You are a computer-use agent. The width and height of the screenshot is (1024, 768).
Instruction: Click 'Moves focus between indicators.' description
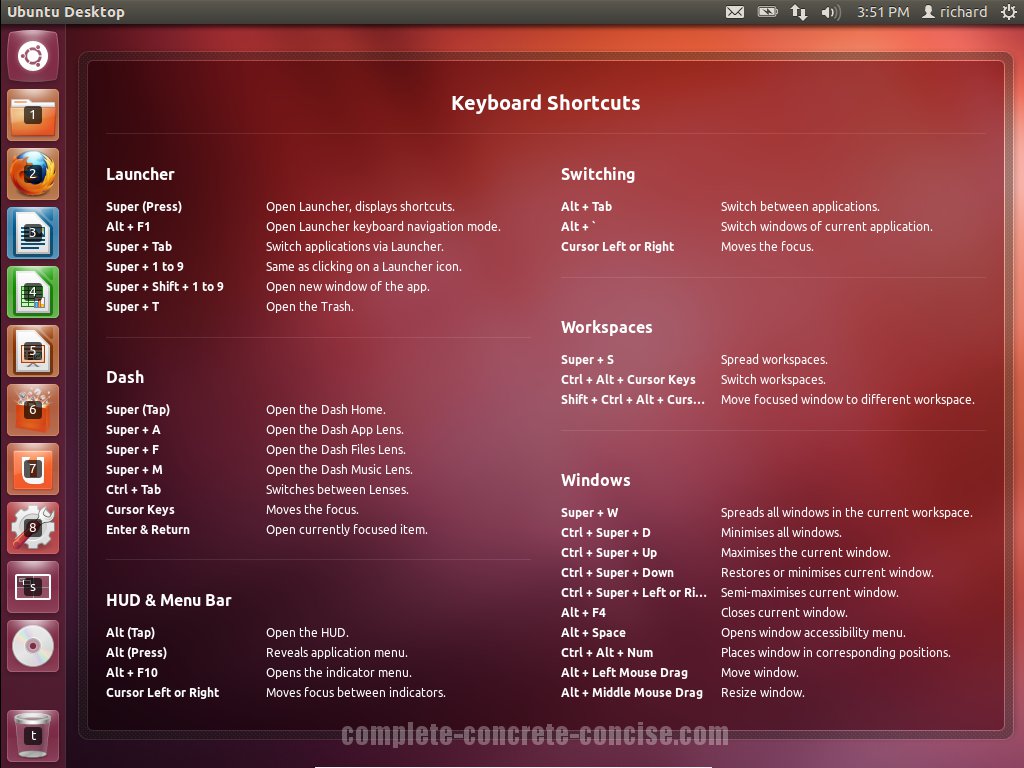(x=355, y=693)
